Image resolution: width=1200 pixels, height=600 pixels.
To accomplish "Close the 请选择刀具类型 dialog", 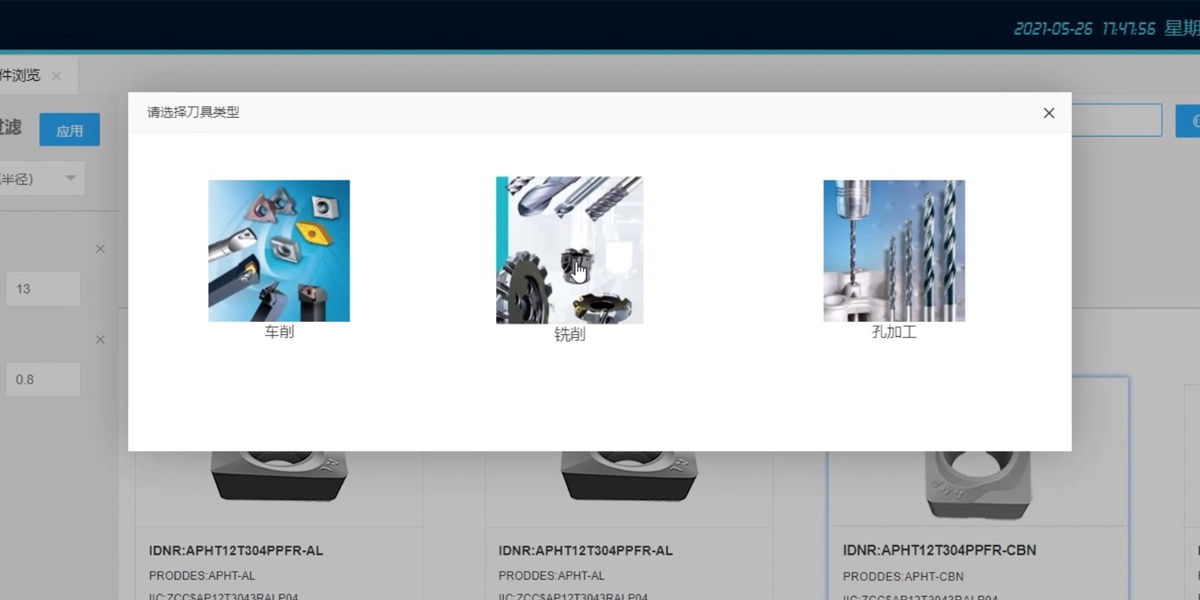I will click(1048, 113).
